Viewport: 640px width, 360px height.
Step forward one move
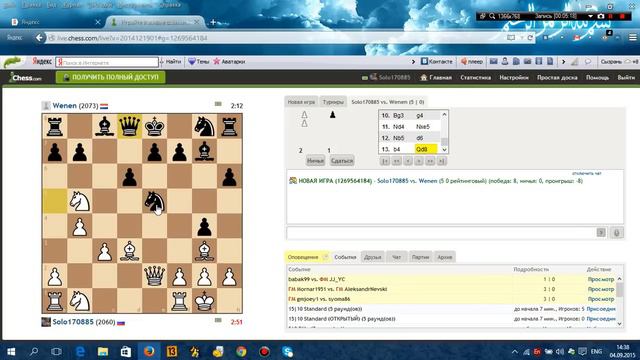coord(419,161)
